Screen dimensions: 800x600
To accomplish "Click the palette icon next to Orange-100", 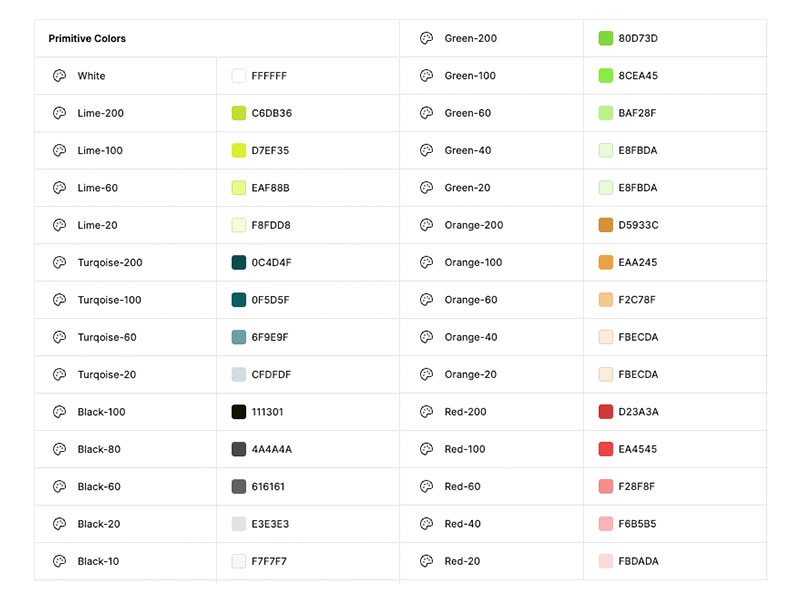I will point(426,262).
